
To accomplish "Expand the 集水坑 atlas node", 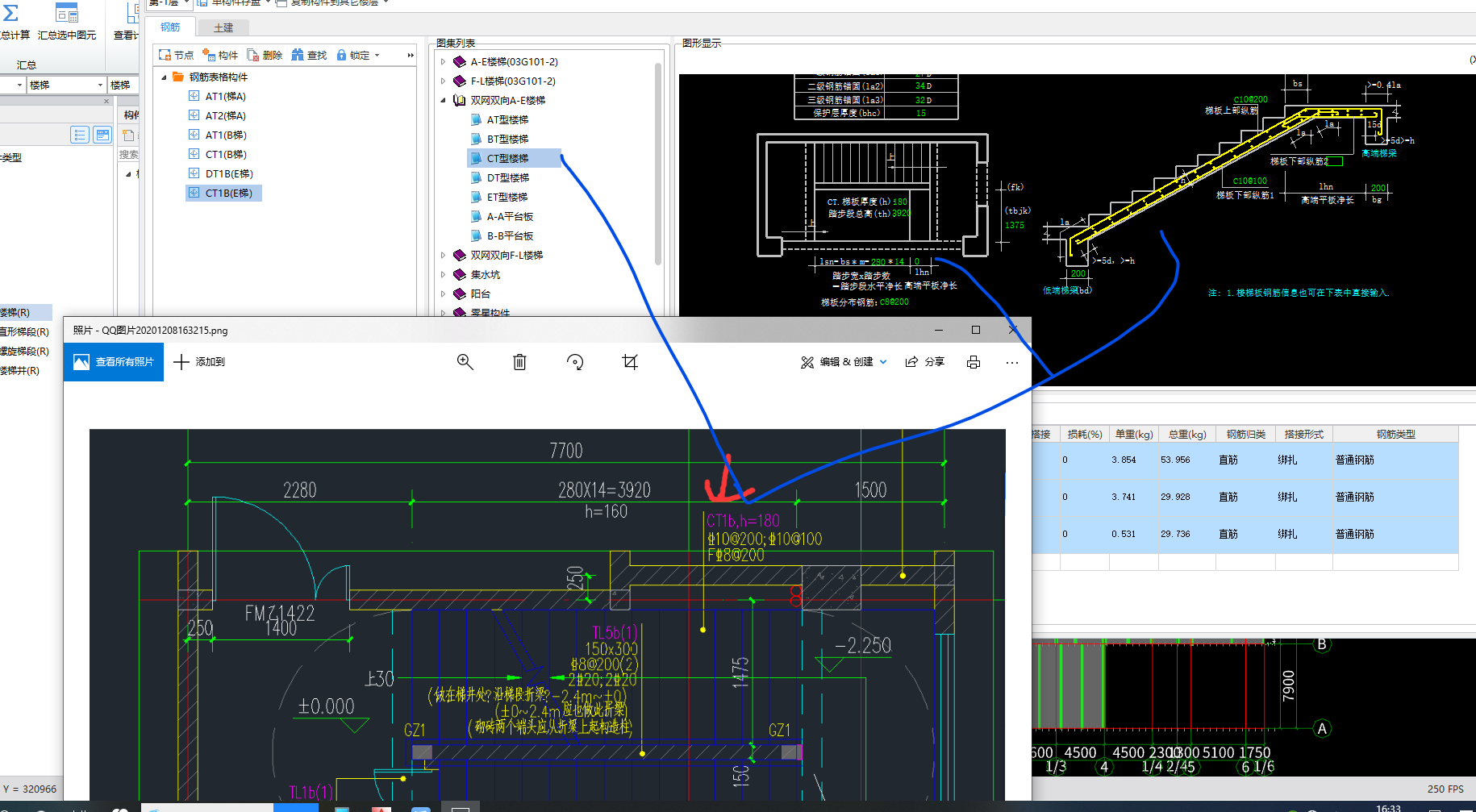I will [443, 274].
